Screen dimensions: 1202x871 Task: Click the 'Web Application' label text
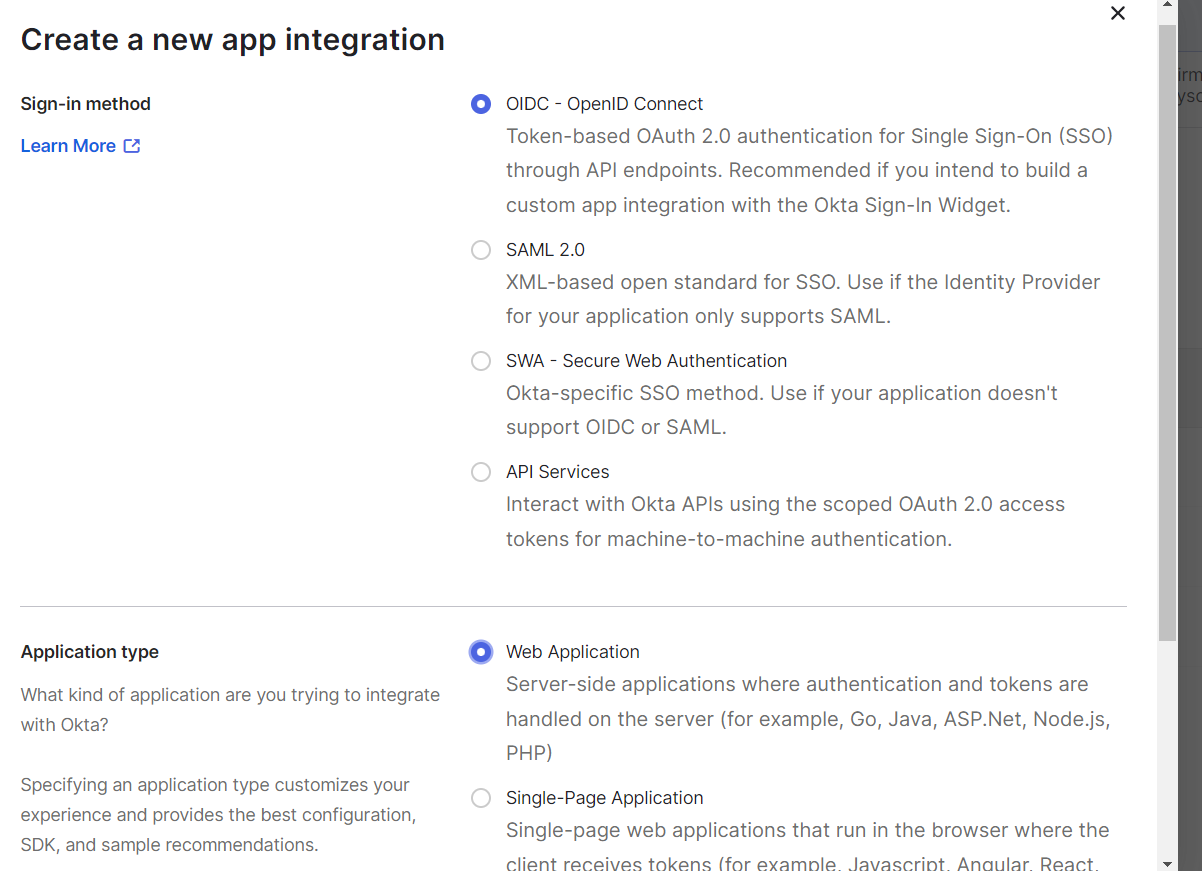coord(572,652)
